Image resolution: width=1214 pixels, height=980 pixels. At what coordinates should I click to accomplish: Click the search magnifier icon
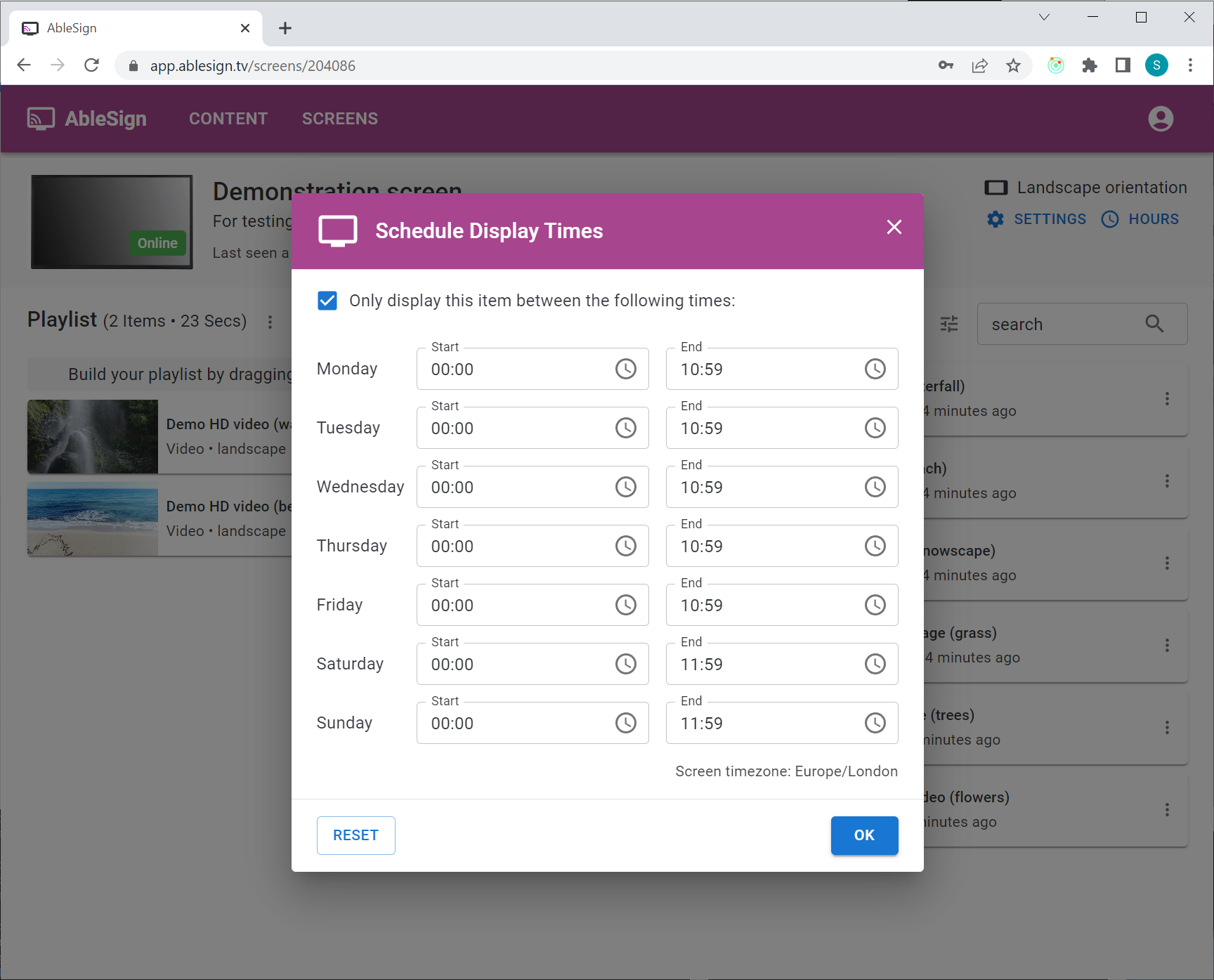point(1154,324)
